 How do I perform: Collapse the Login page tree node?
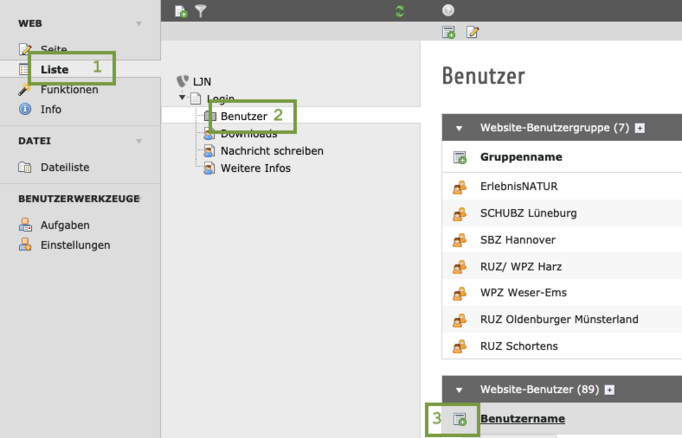(182, 97)
